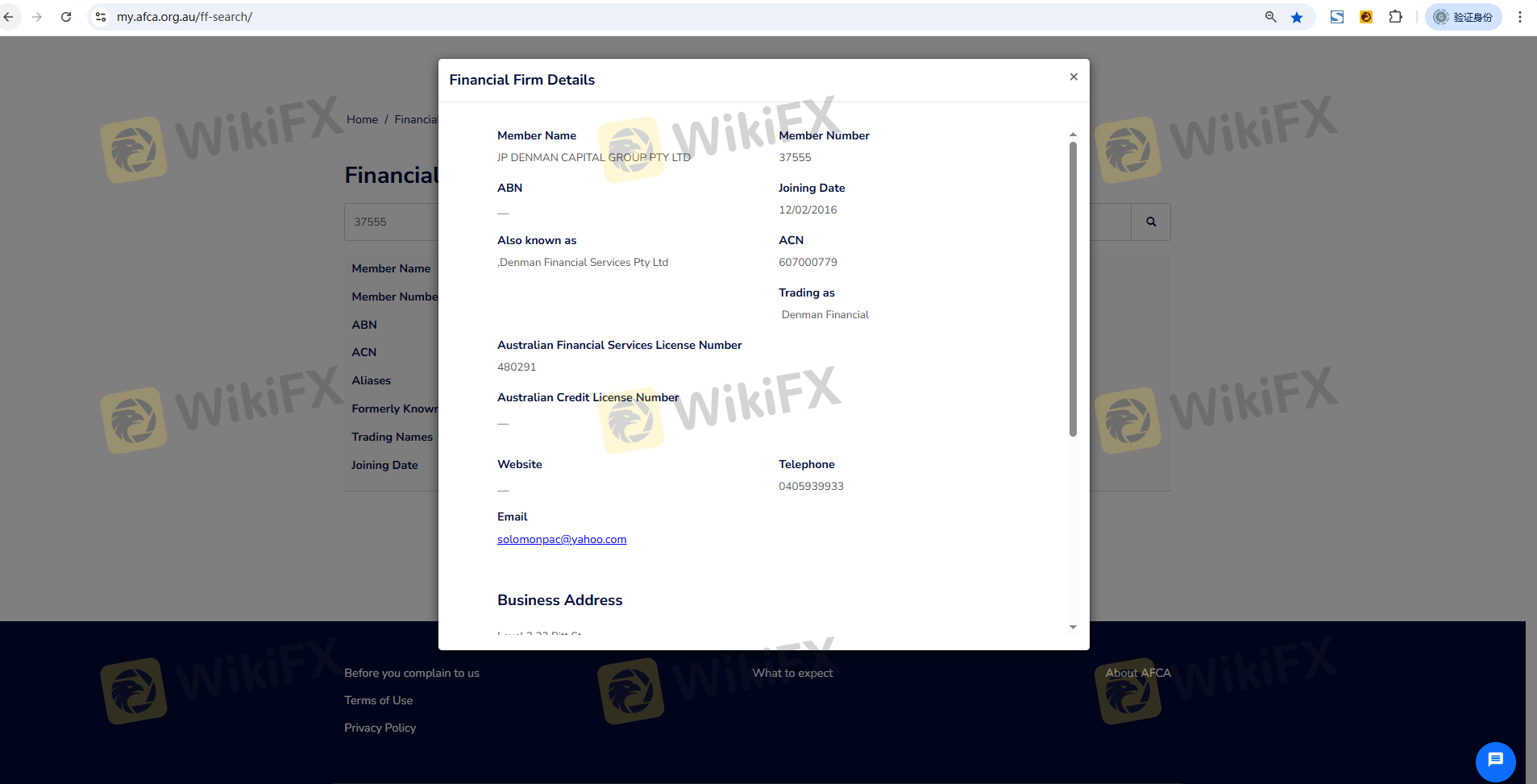The width and height of the screenshot is (1537, 784).
Task: Open the browser extensions puzzle icon
Action: (x=1395, y=17)
